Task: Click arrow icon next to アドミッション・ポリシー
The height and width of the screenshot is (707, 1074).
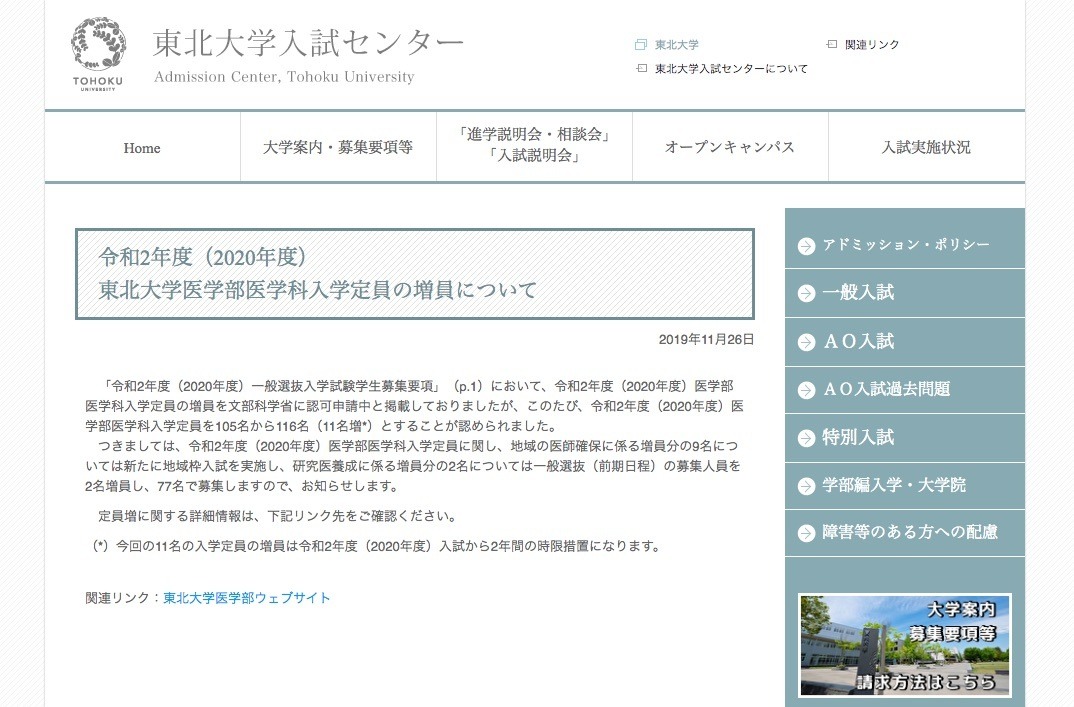Action: (x=807, y=245)
